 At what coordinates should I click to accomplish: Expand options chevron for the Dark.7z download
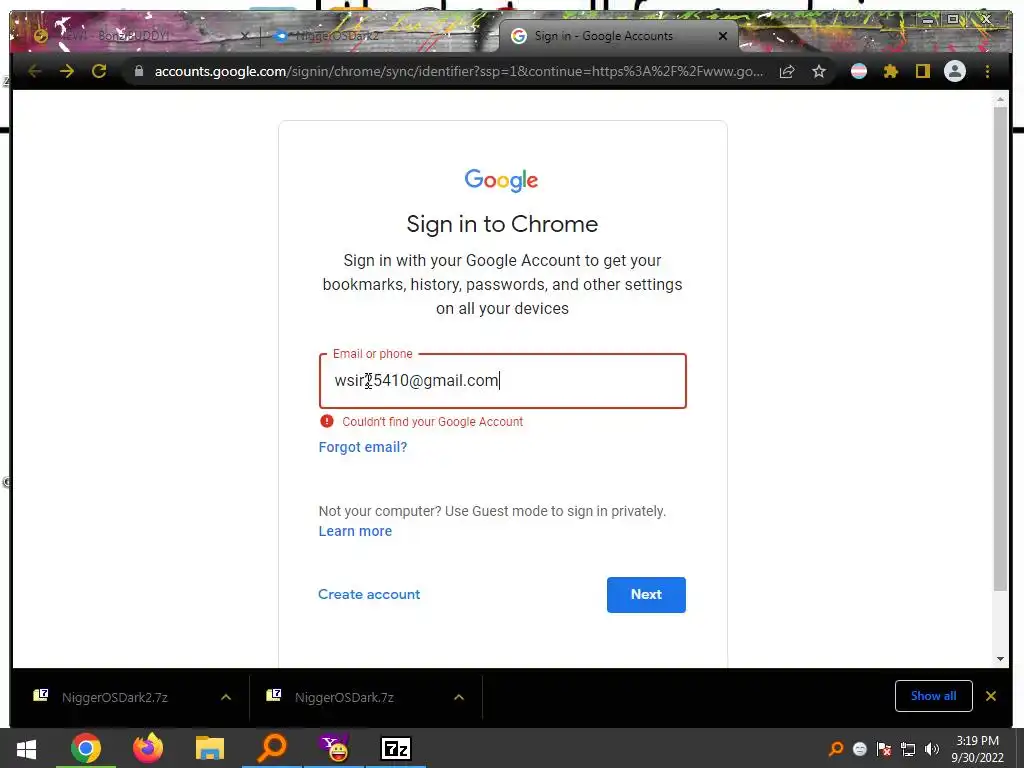coord(459,697)
